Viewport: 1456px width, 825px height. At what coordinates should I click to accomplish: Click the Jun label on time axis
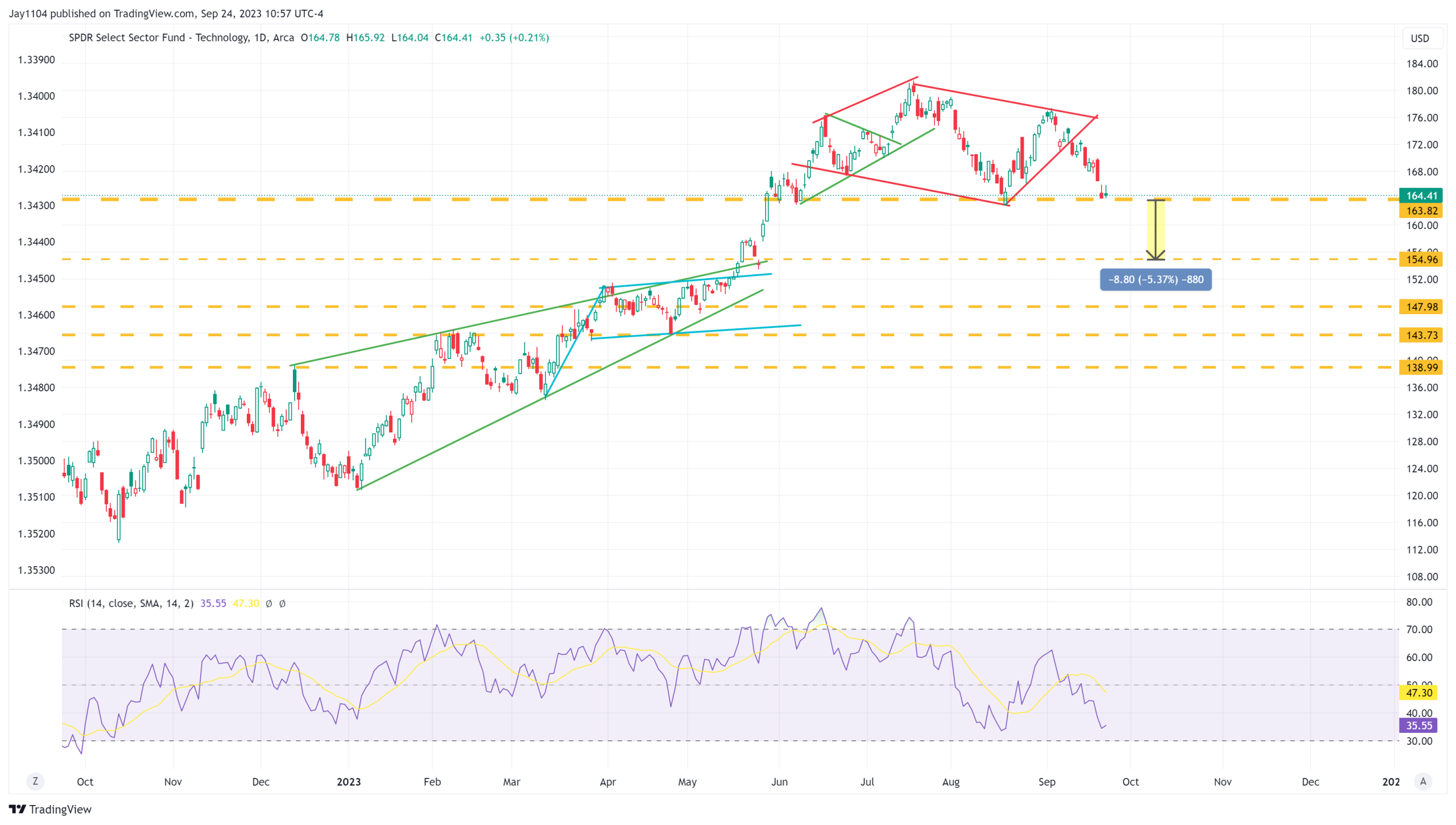[779, 782]
